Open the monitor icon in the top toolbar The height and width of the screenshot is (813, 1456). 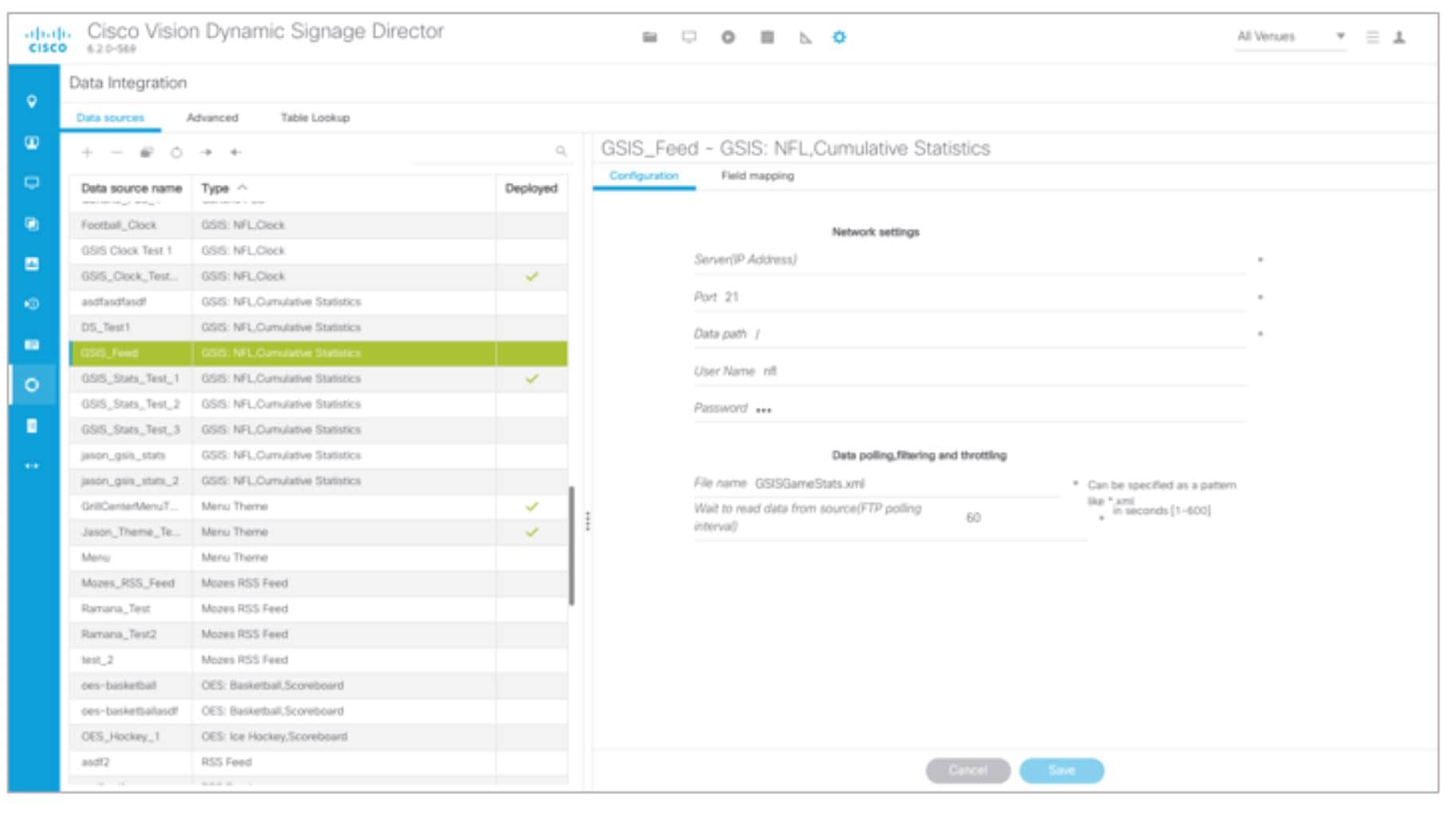pos(689,37)
